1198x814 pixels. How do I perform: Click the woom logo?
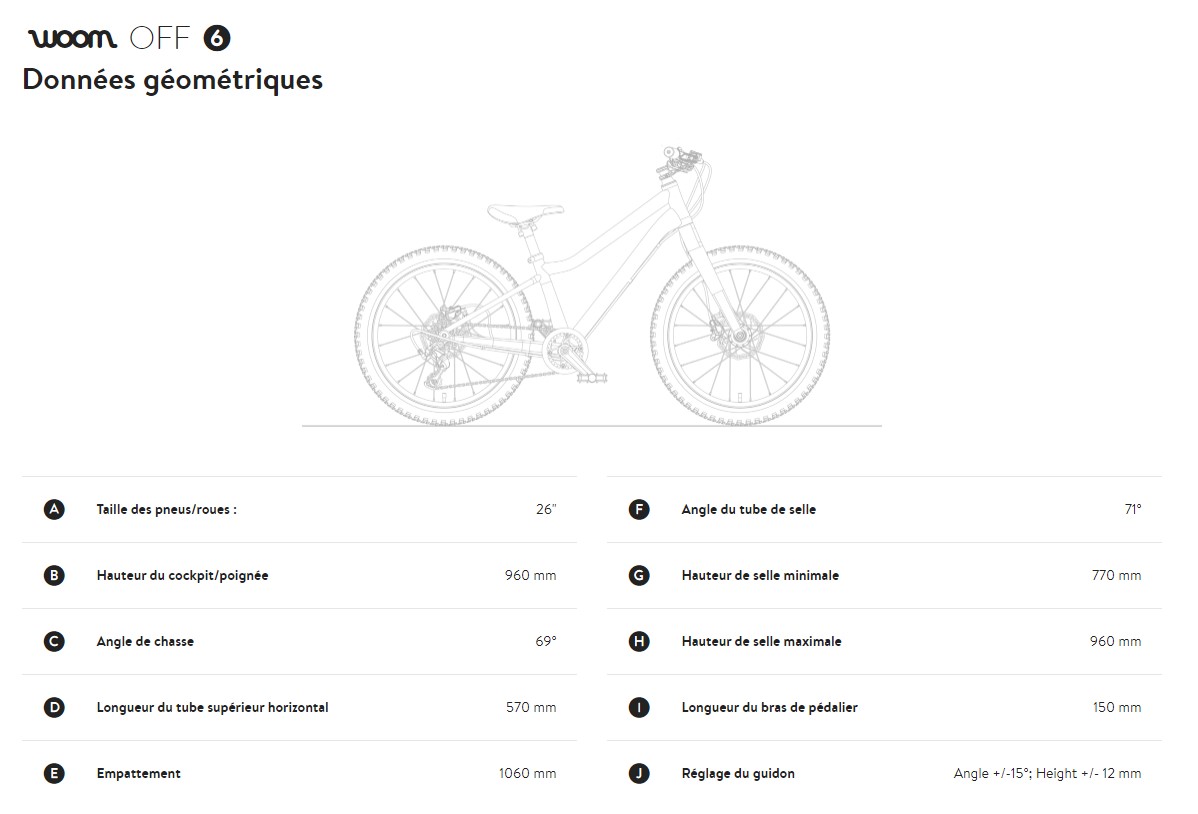(x=73, y=39)
